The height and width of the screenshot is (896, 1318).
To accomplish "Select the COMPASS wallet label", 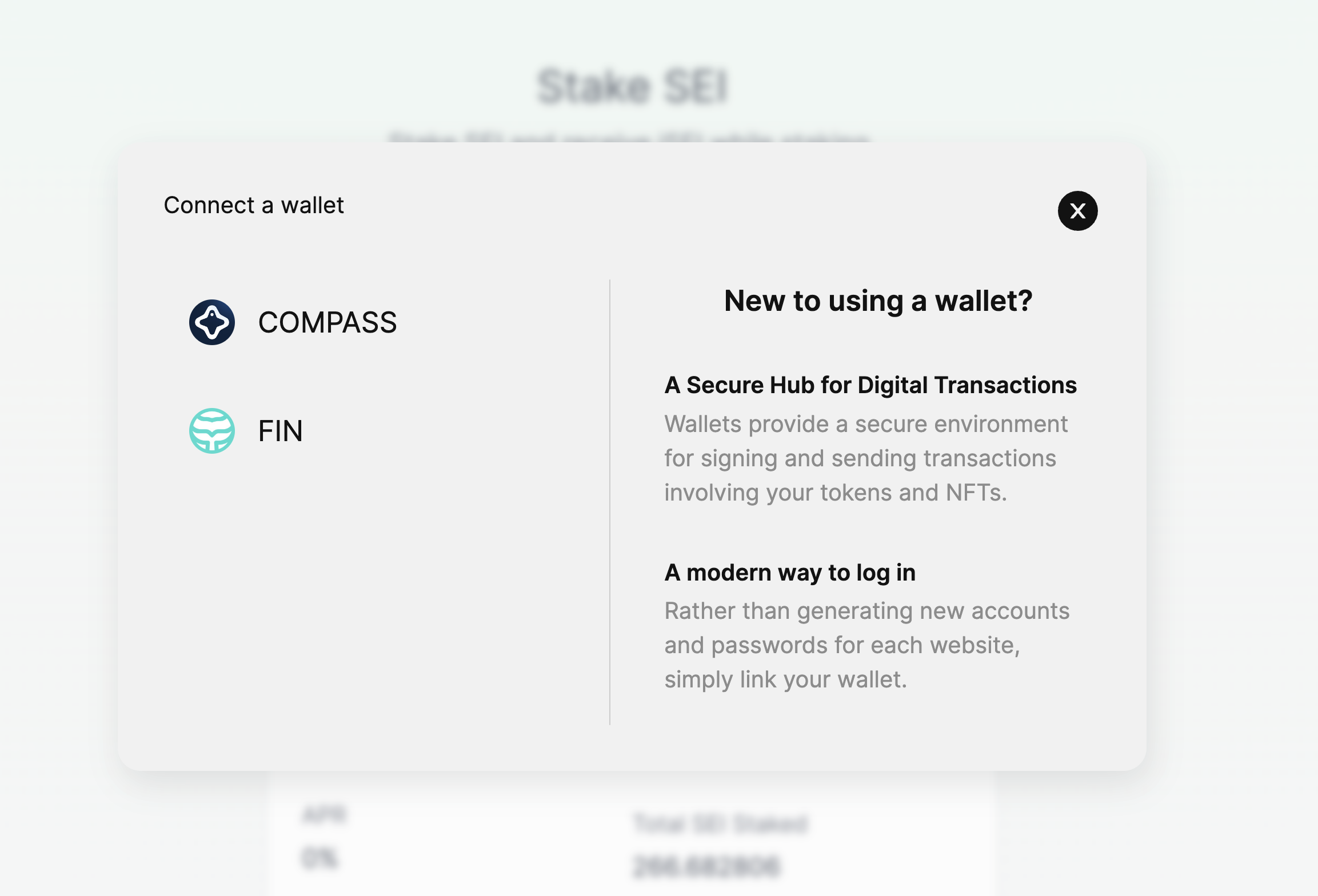I will click(327, 322).
